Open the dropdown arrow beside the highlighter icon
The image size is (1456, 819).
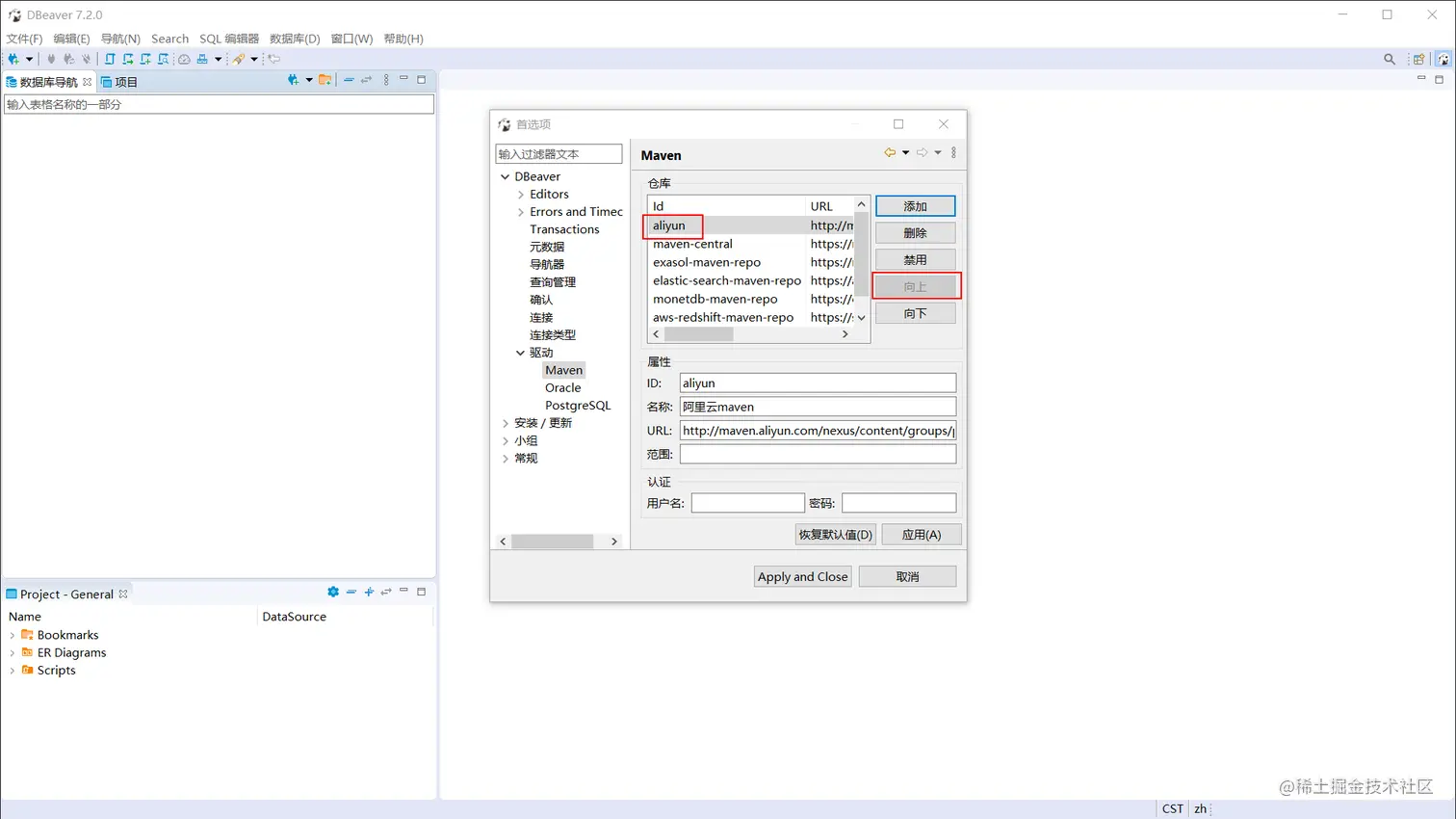pos(254,59)
